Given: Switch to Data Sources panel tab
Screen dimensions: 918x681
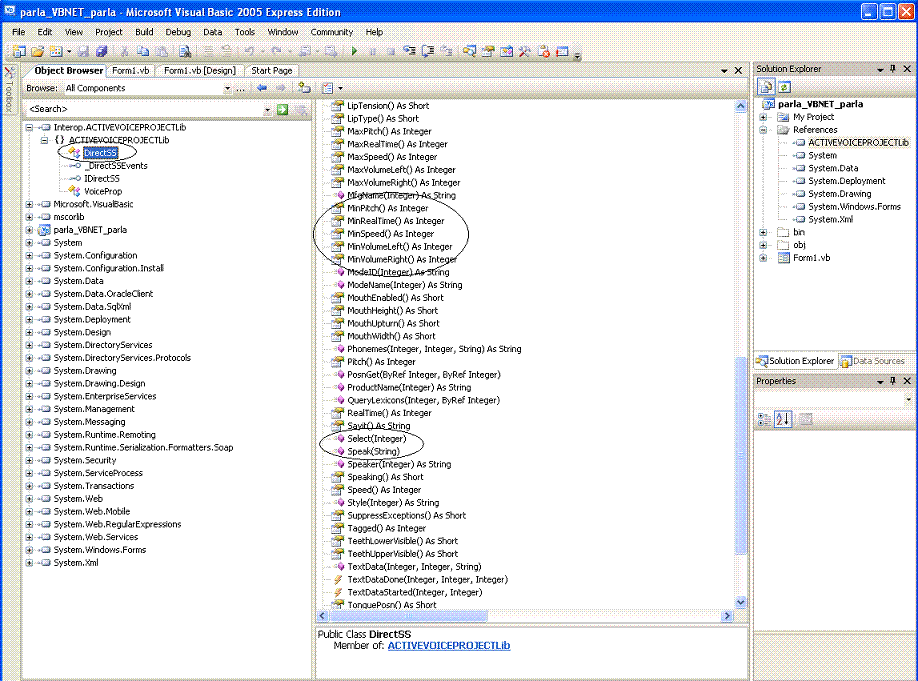Looking at the screenshot, I should coord(873,361).
